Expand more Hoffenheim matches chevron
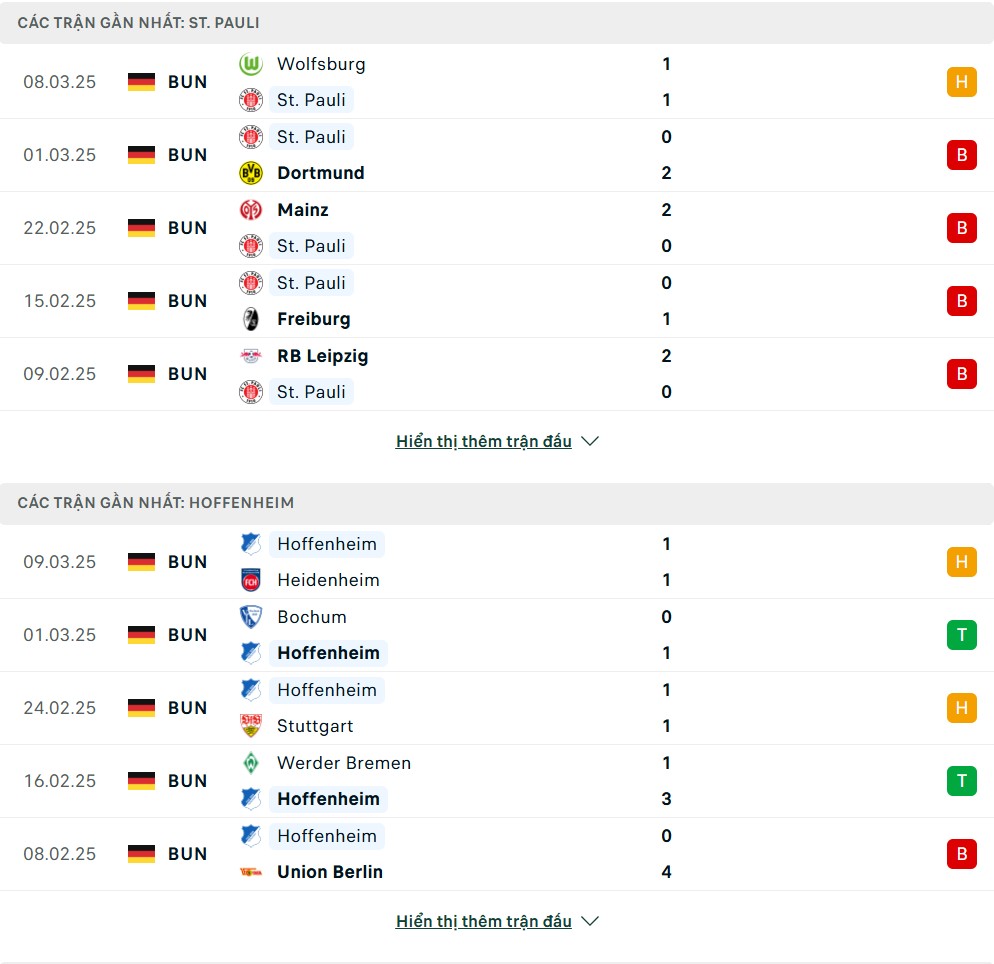The image size is (994, 964). click(x=590, y=921)
